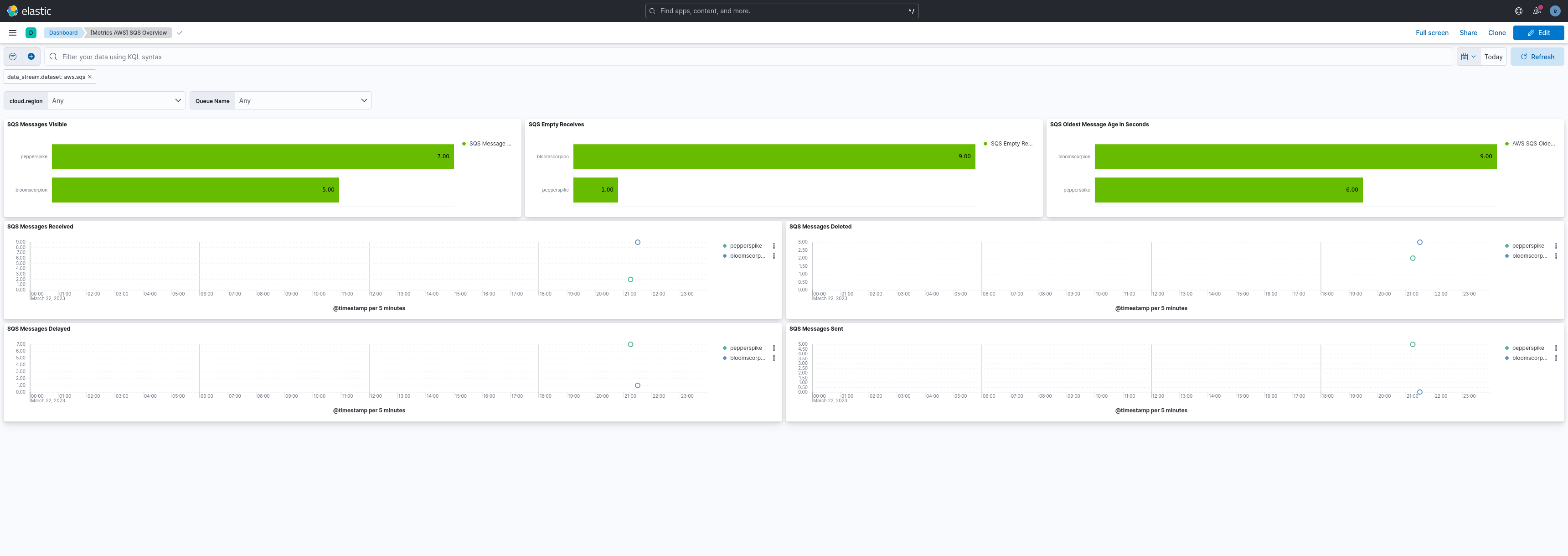This screenshot has height=556, width=1568.
Task: Open the filter options menu icon
Action: tap(13, 57)
